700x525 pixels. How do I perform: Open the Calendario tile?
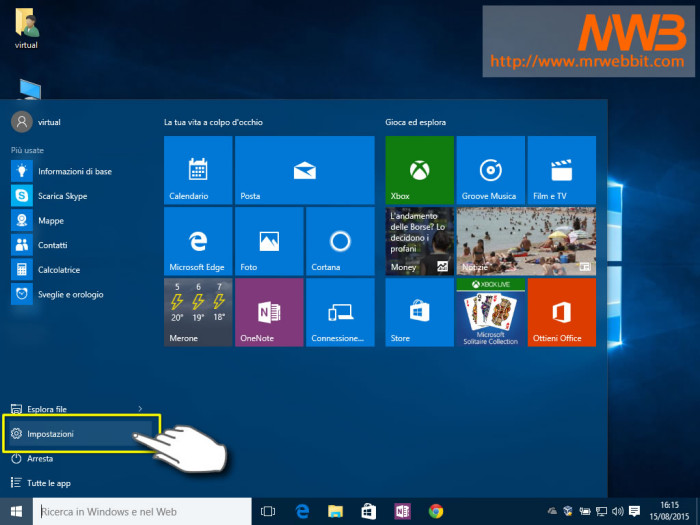coord(198,170)
